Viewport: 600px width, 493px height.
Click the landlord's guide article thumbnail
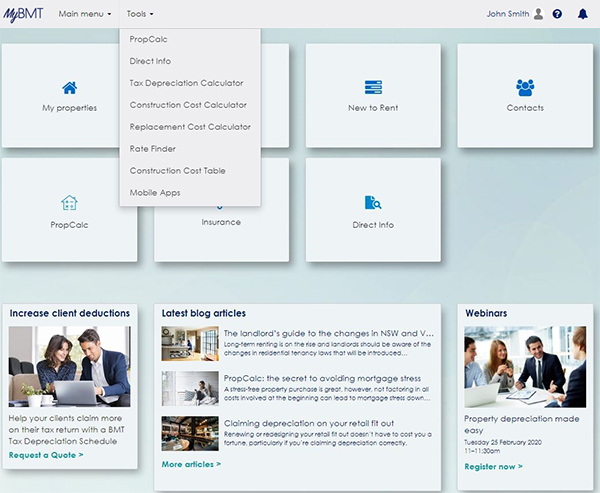190,343
